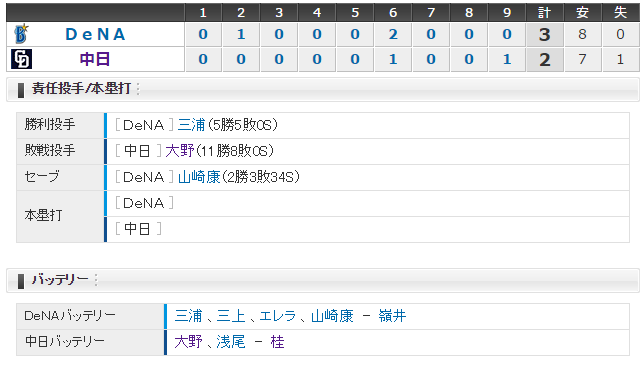The image size is (644, 365).
Task: Open save pitcher 山崎康 player page
Action: [x=199, y=177]
